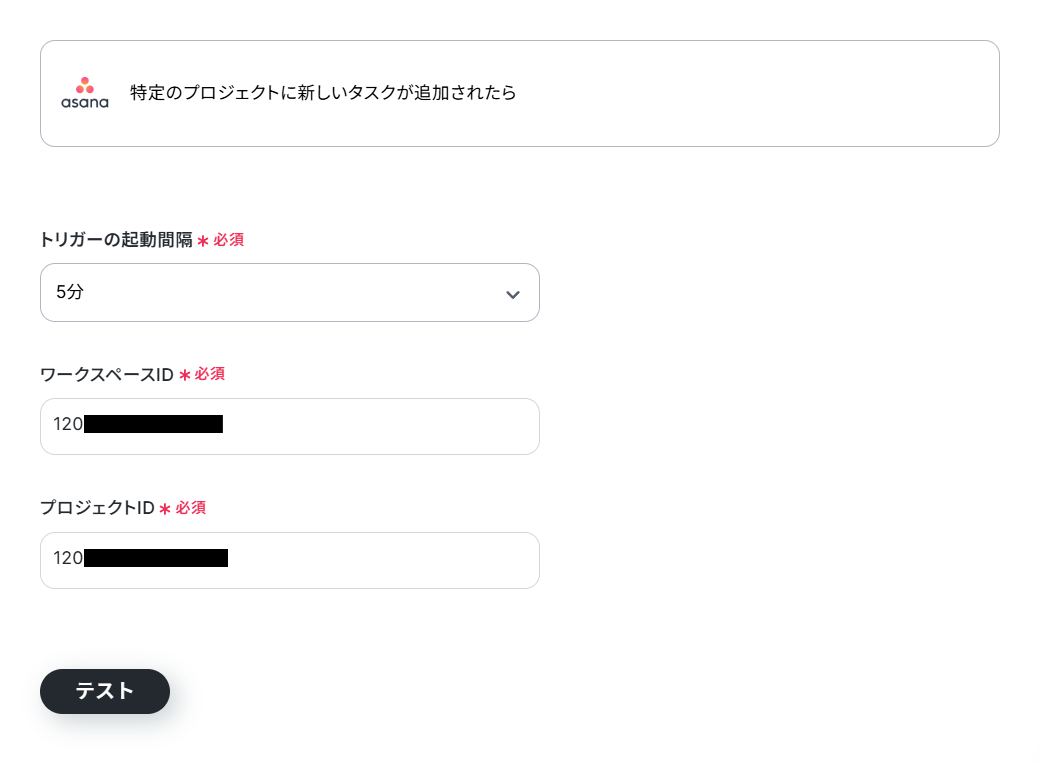Click 必須 text next to ワークスペースID
1040x762 pixels.
[x=210, y=374]
